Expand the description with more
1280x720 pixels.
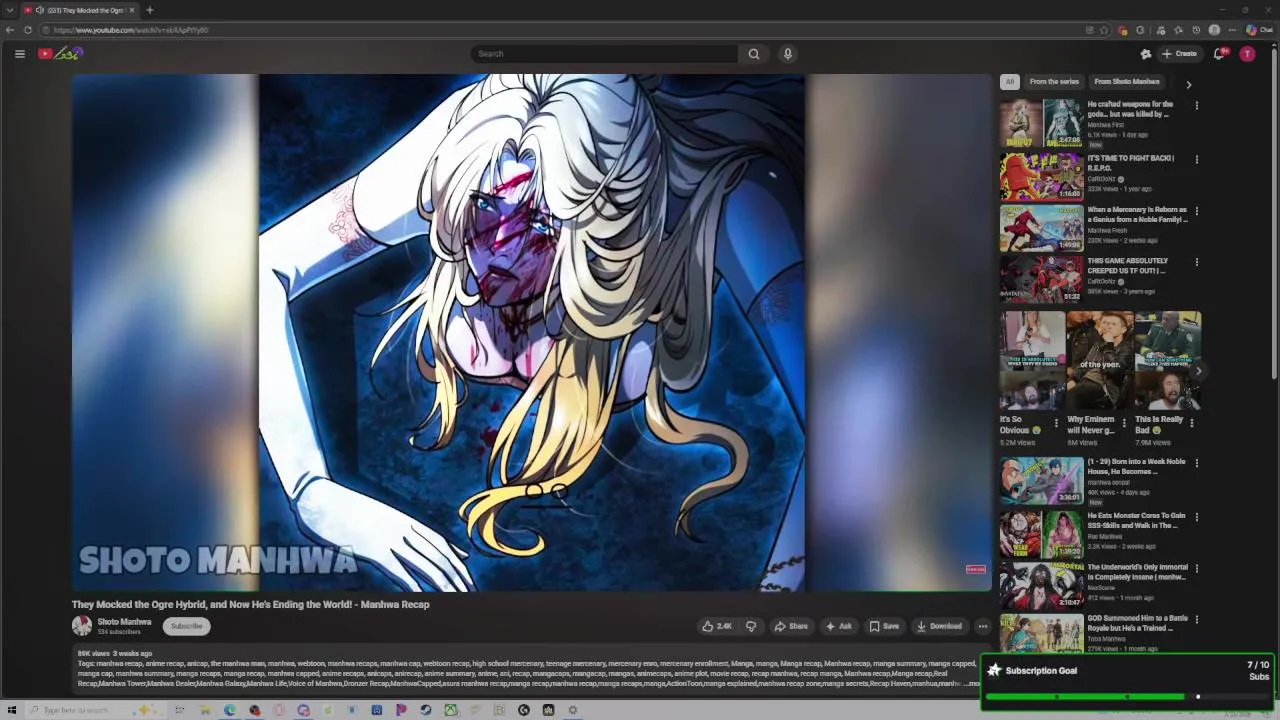(974, 684)
